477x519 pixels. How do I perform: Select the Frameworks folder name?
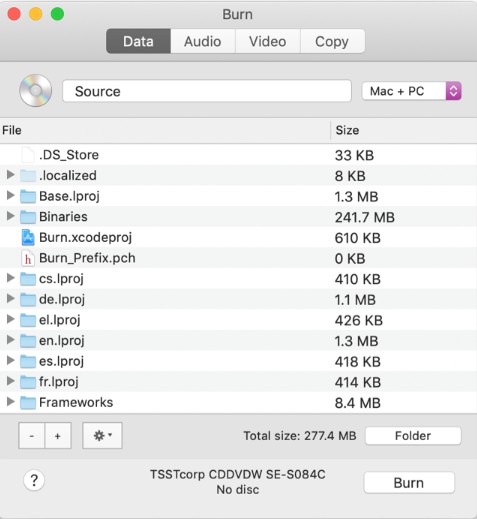point(76,403)
